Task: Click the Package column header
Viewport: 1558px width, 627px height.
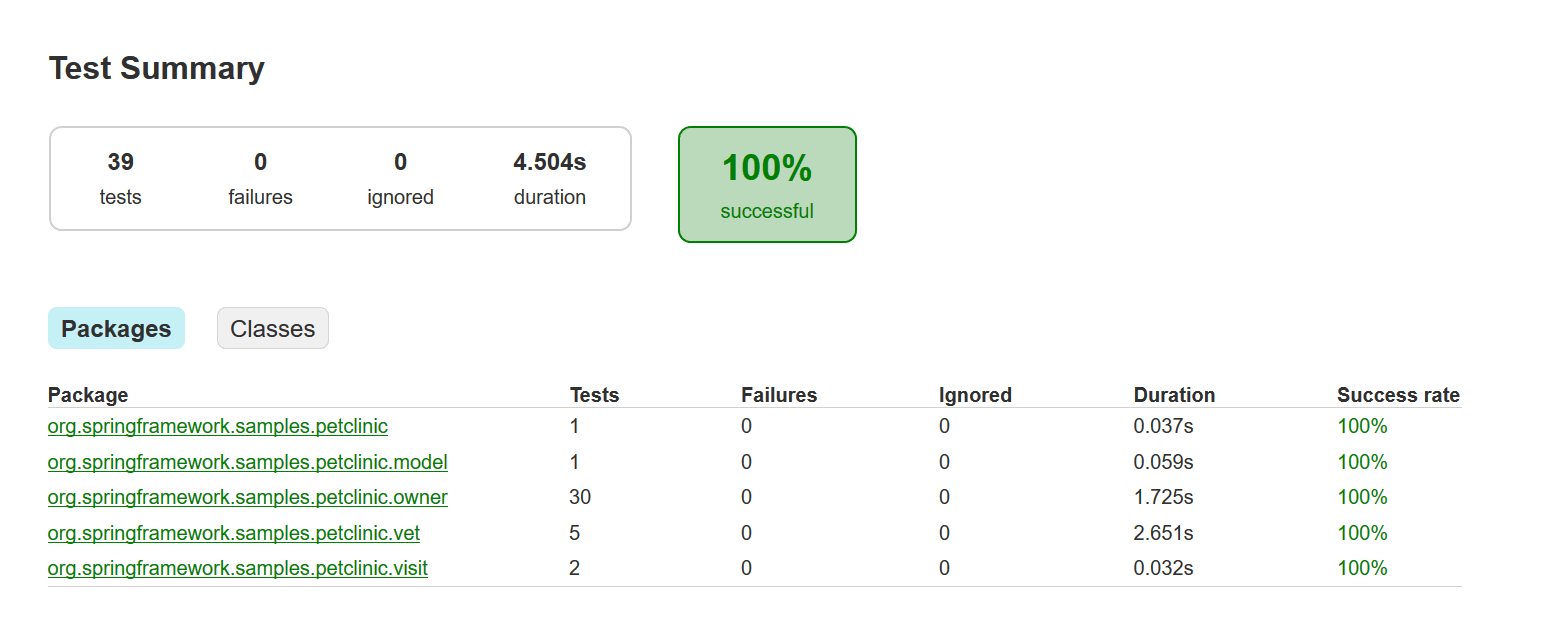Action: pyautogui.click(x=88, y=395)
